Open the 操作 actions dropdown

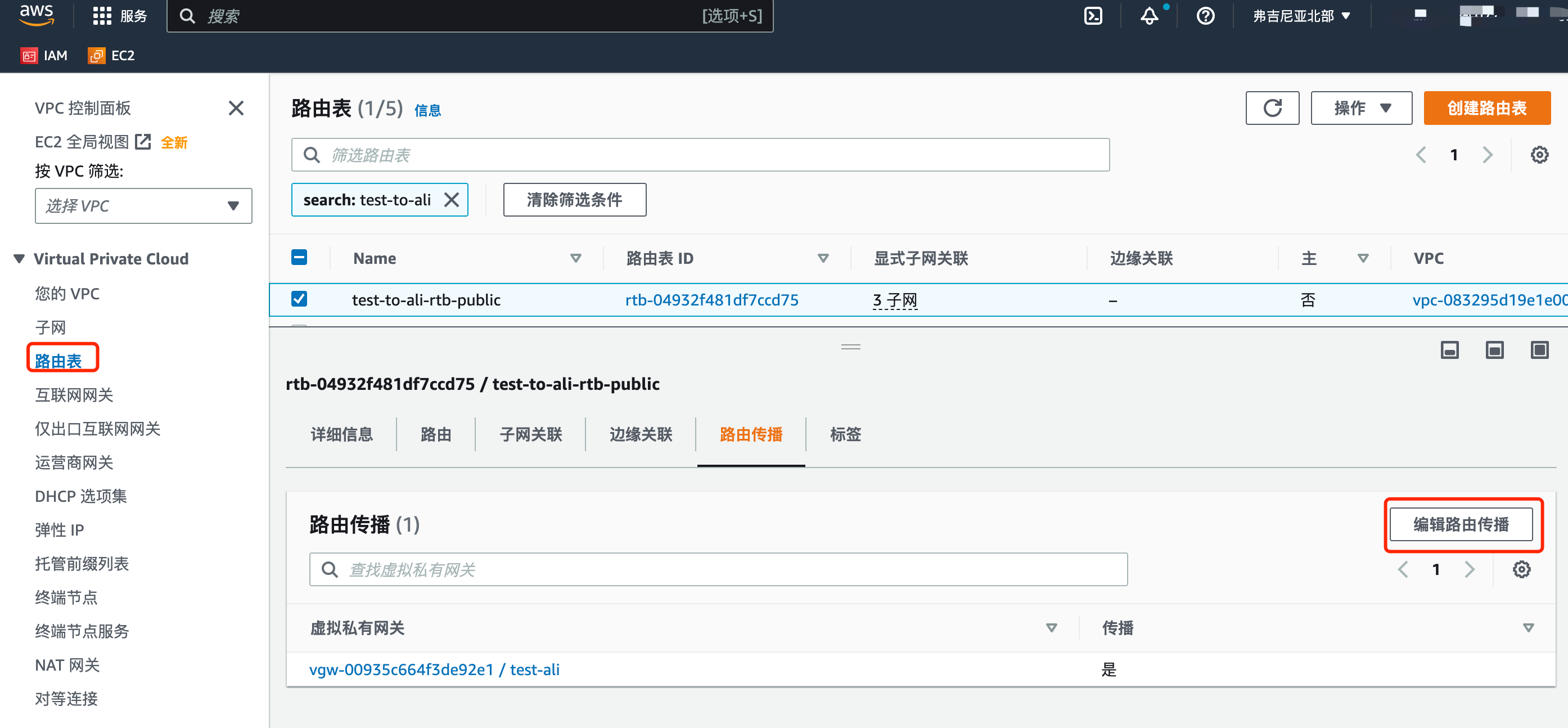[x=1361, y=109]
